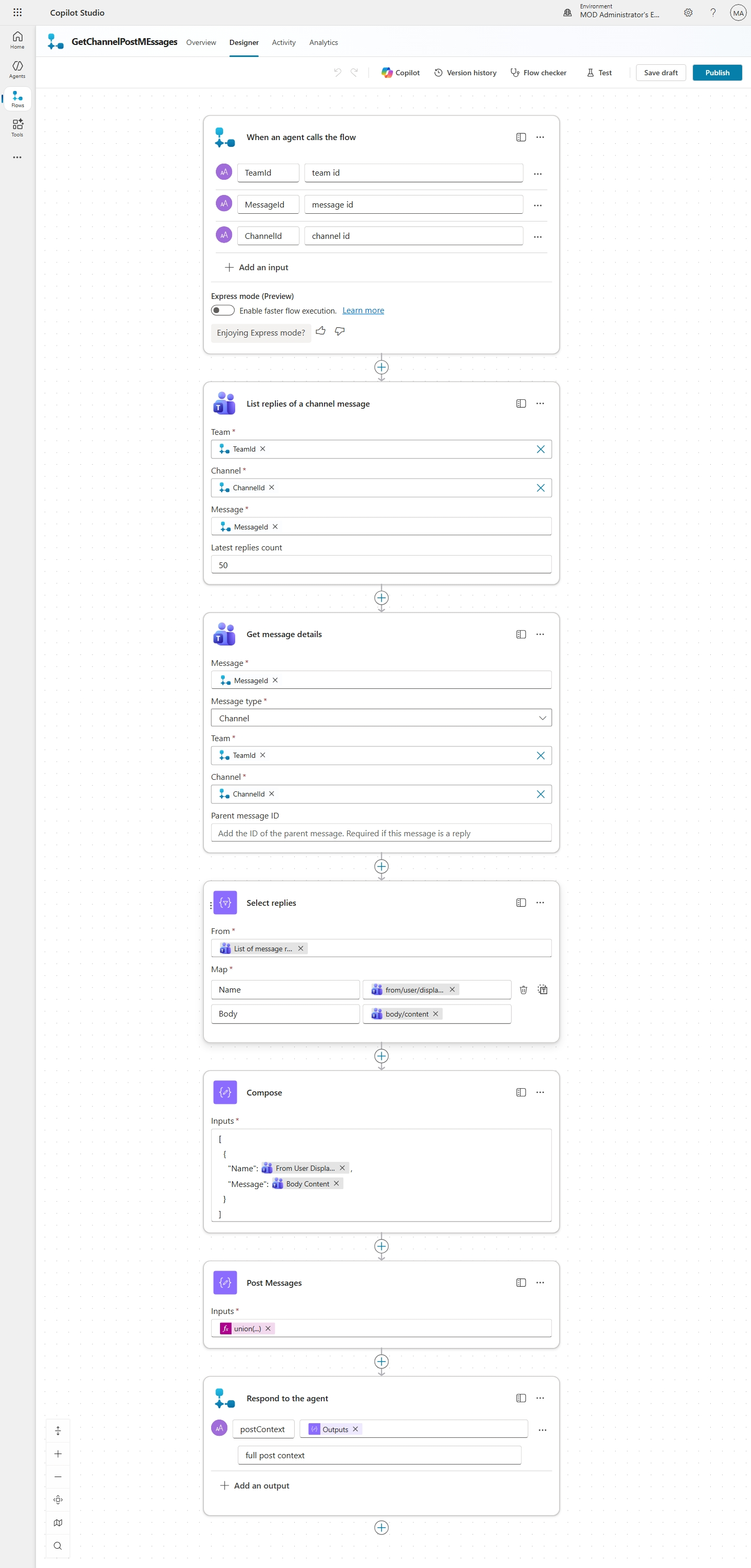Zoom out on the canvas
Image resolution: width=751 pixels, height=1568 pixels.
(58, 1477)
